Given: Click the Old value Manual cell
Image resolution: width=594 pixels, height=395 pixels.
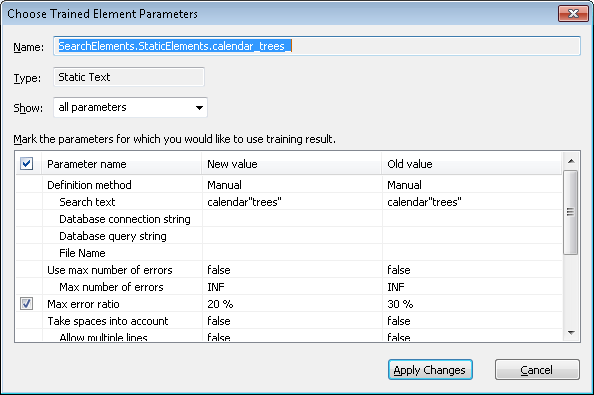Looking at the screenshot, I should (472, 185).
